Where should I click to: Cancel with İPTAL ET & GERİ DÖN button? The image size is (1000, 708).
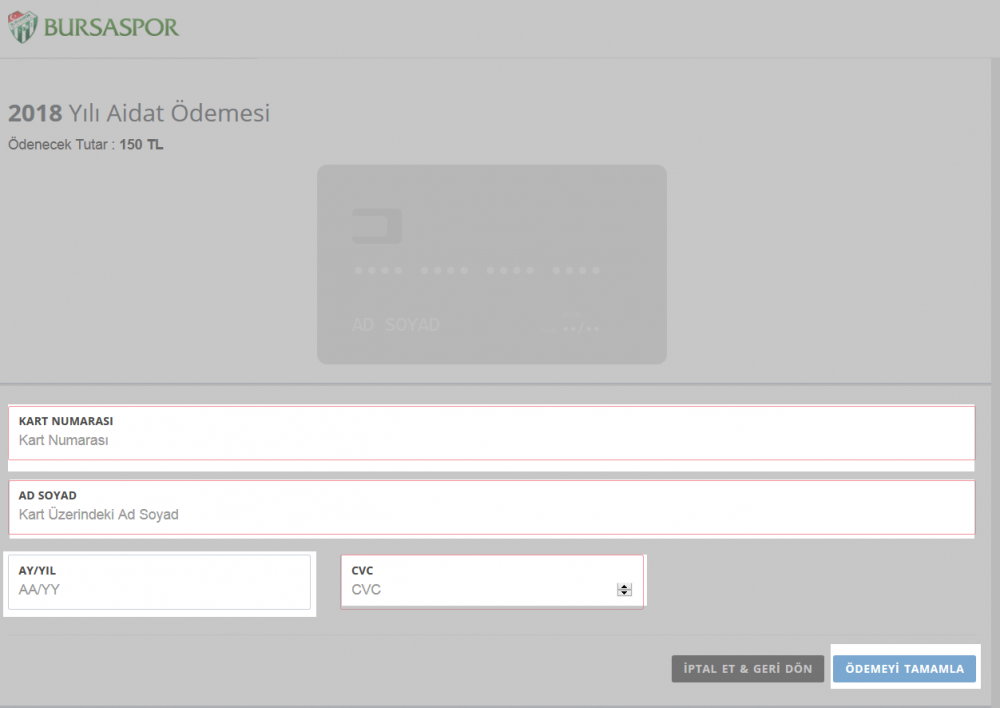click(748, 669)
